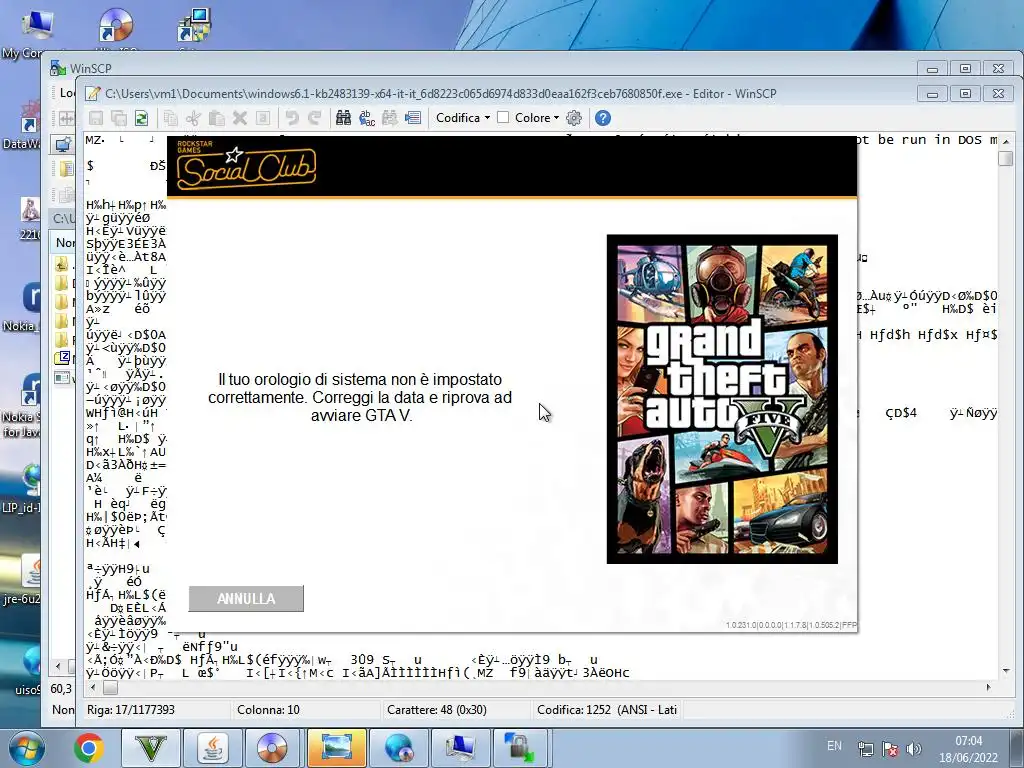Click the editor window title bar path
1024x768 pixels.
coord(441,93)
